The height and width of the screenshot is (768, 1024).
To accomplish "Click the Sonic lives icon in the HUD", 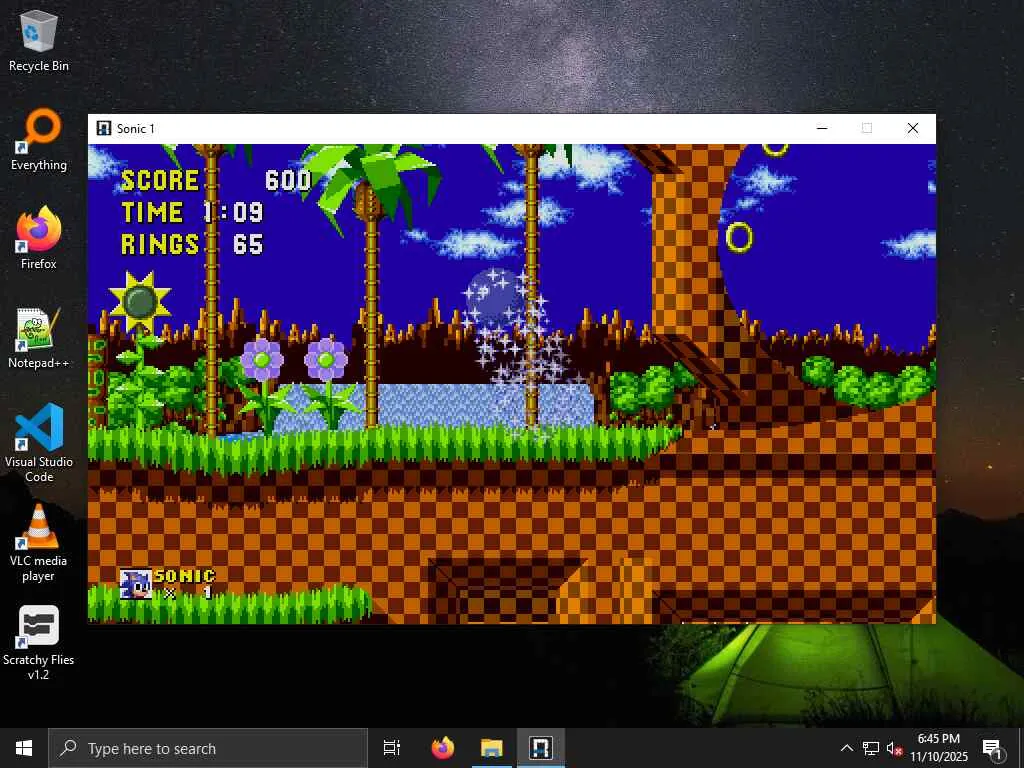I will 135,584.
